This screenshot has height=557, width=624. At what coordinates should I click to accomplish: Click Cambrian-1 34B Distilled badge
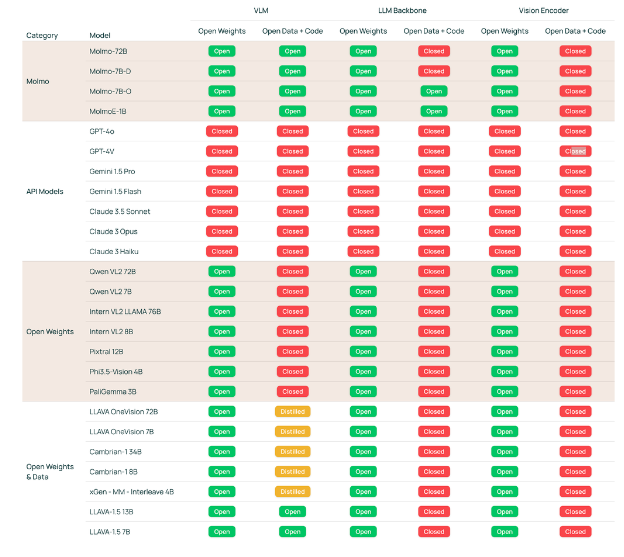click(292, 452)
